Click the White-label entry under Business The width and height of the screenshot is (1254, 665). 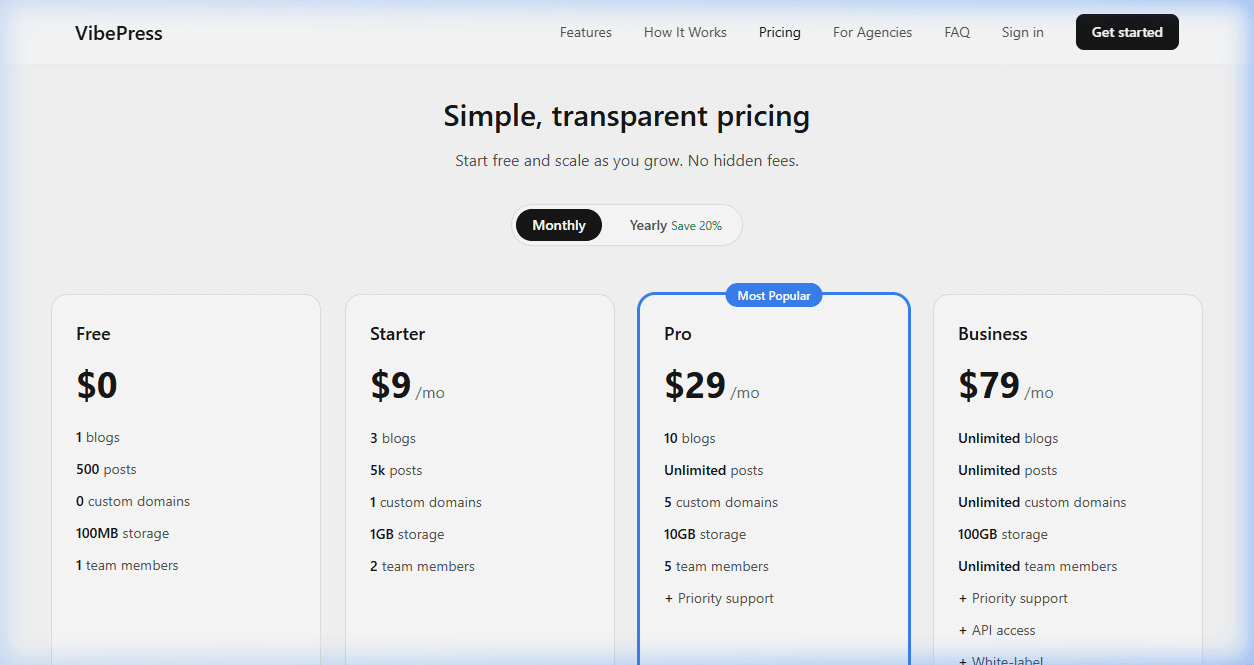(1001, 660)
